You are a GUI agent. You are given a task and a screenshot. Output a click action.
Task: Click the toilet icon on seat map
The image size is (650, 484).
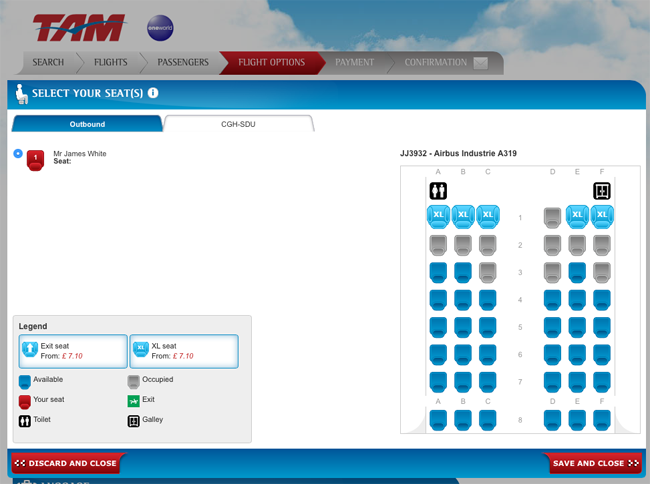click(438, 191)
